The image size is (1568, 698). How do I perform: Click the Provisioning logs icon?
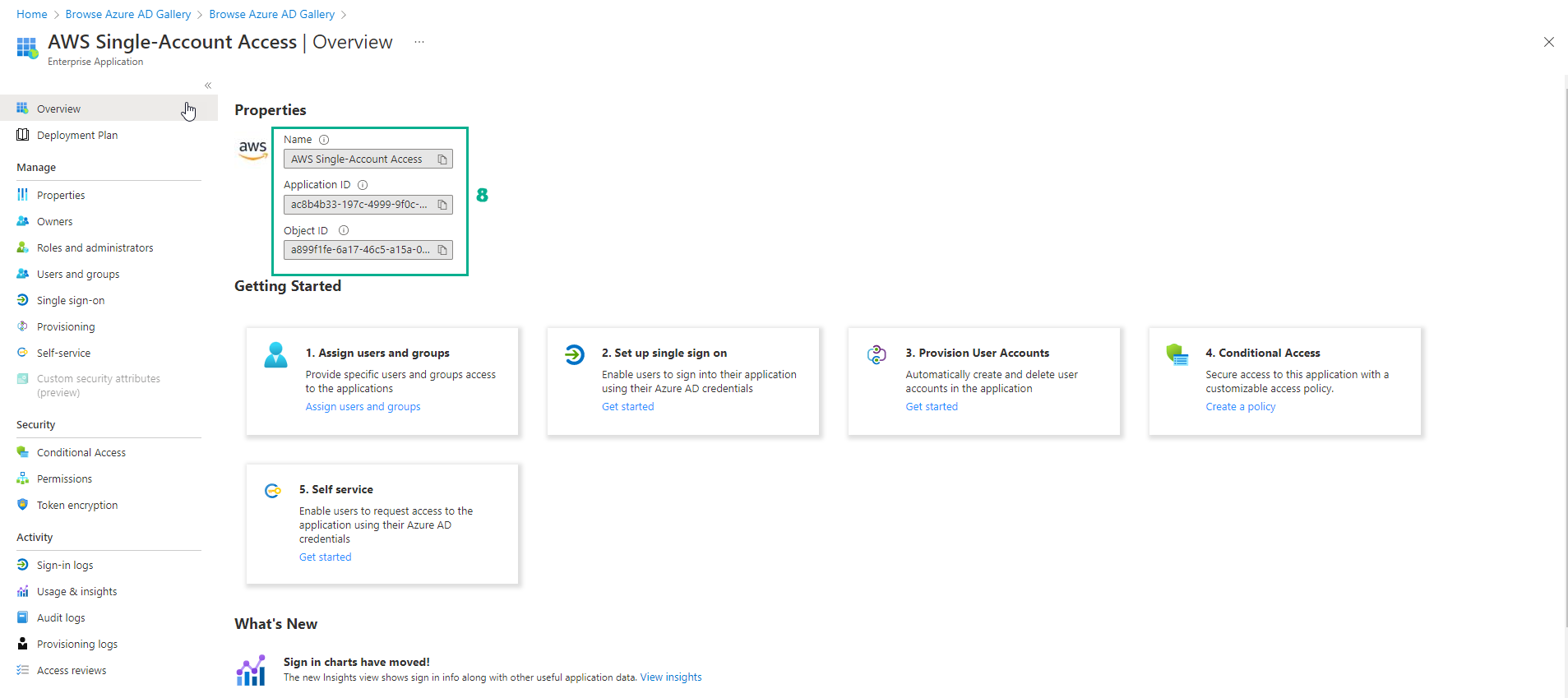pyautogui.click(x=23, y=644)
